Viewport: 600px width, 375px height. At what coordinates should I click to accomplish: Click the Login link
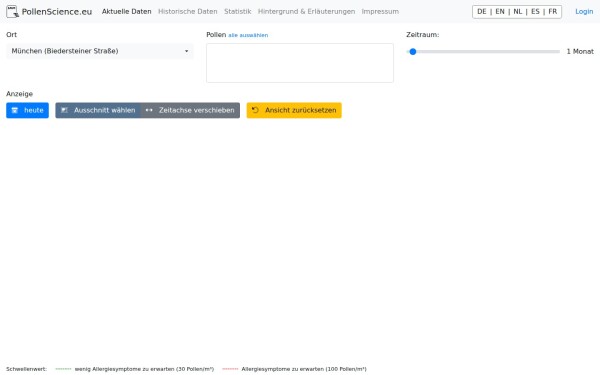tap(584, 11)
